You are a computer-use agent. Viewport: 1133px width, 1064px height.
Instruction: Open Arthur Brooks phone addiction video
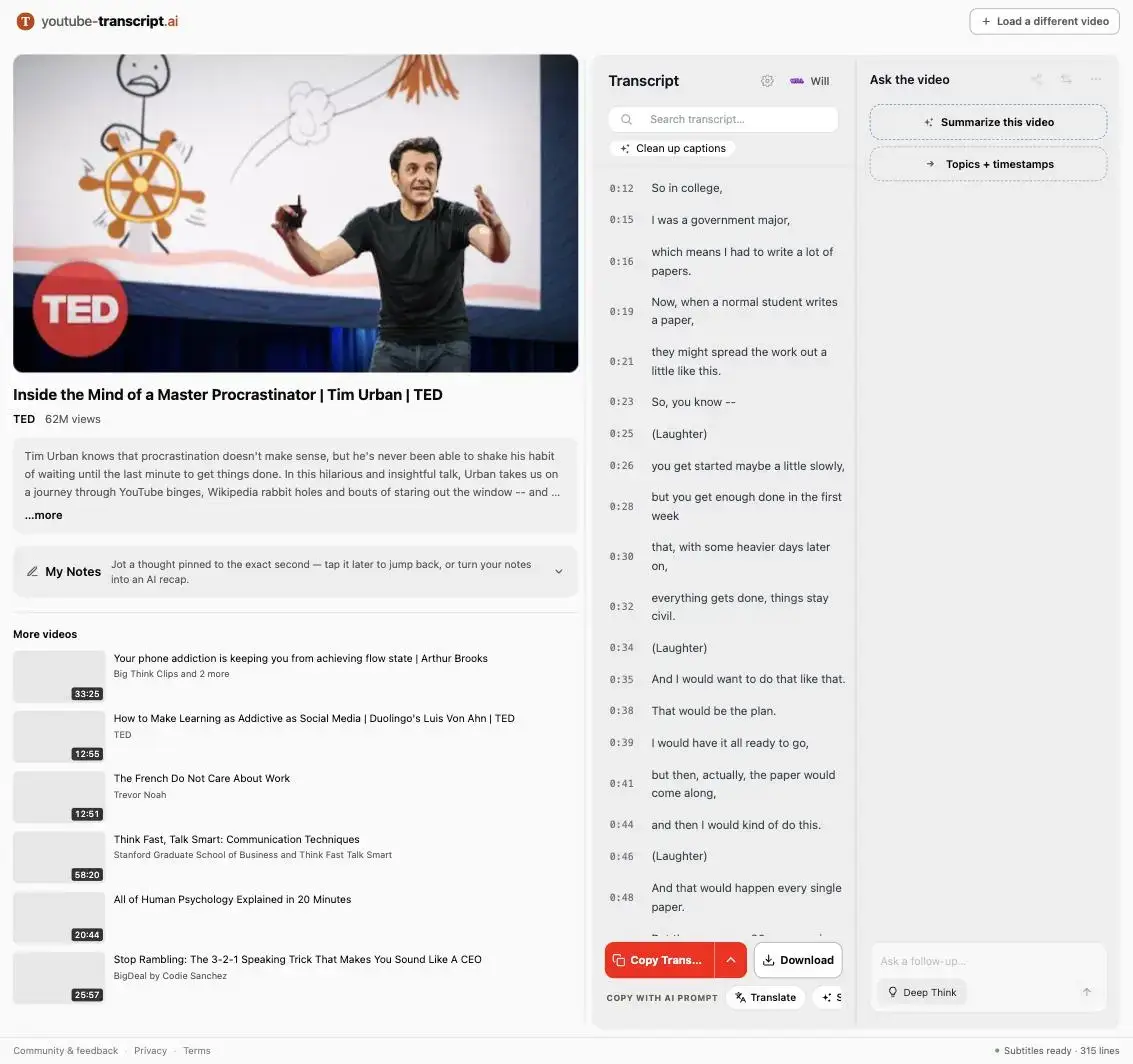pyautogui.click(x=301, y=658)
